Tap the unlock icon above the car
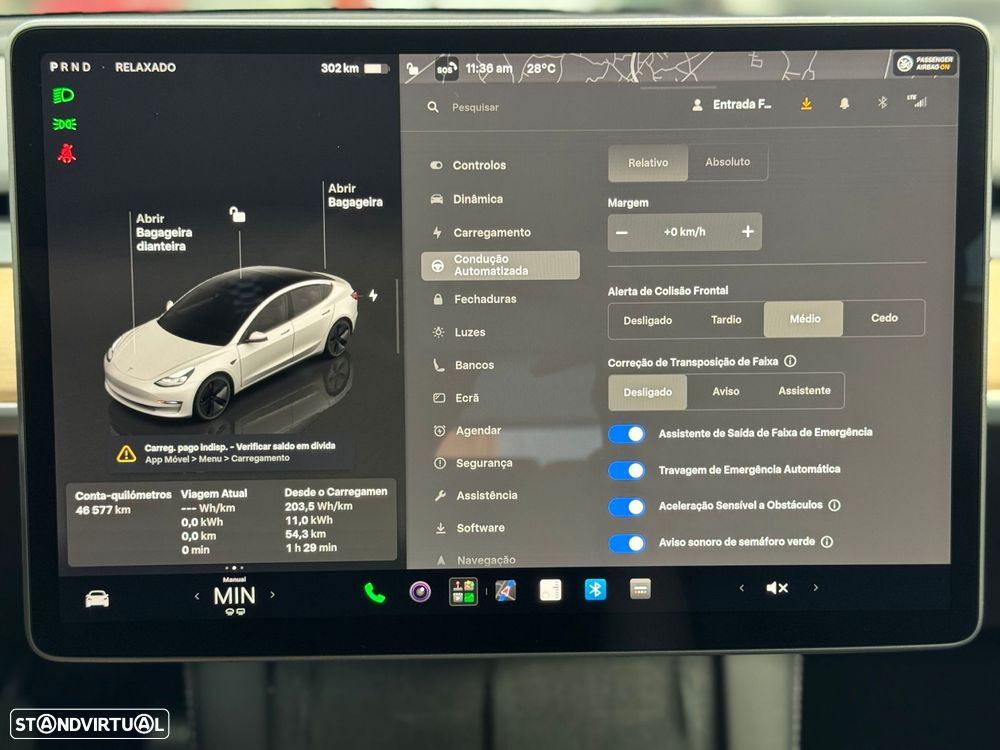 point(237,215)
